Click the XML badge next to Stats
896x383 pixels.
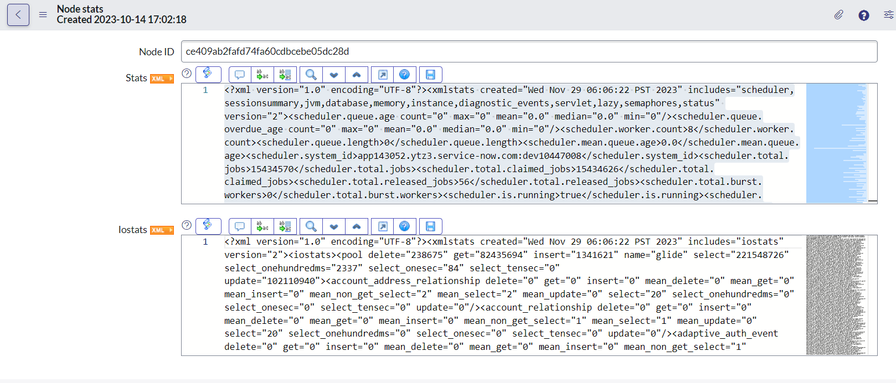tap(162, 78)
